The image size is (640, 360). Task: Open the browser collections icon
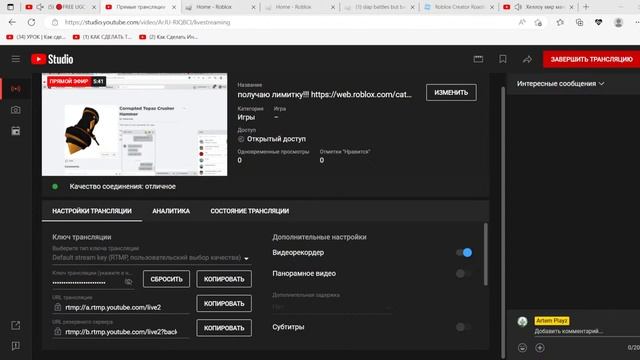[x=579, y=22]
